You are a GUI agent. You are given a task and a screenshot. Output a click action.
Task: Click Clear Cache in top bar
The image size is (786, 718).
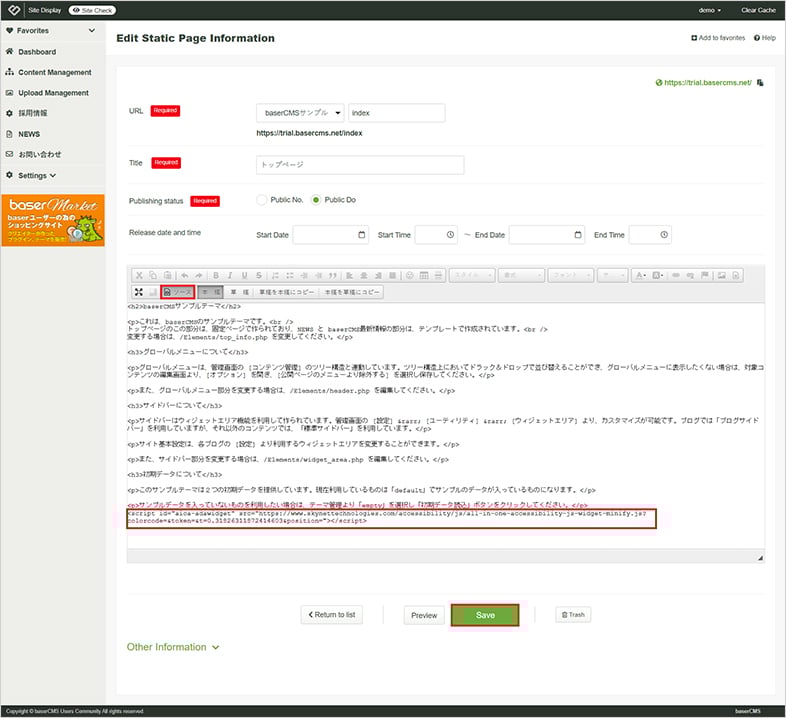[x=758, y=10]
